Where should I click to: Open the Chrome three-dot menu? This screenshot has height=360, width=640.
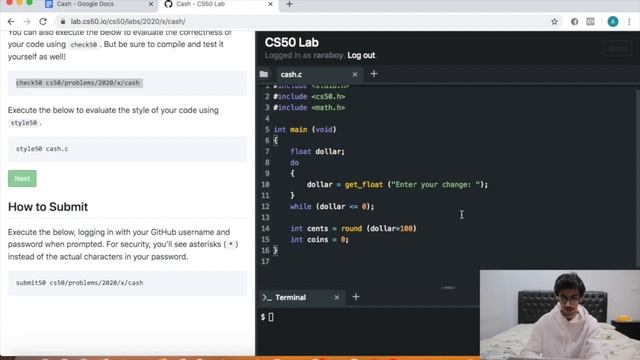pos(629,22)
